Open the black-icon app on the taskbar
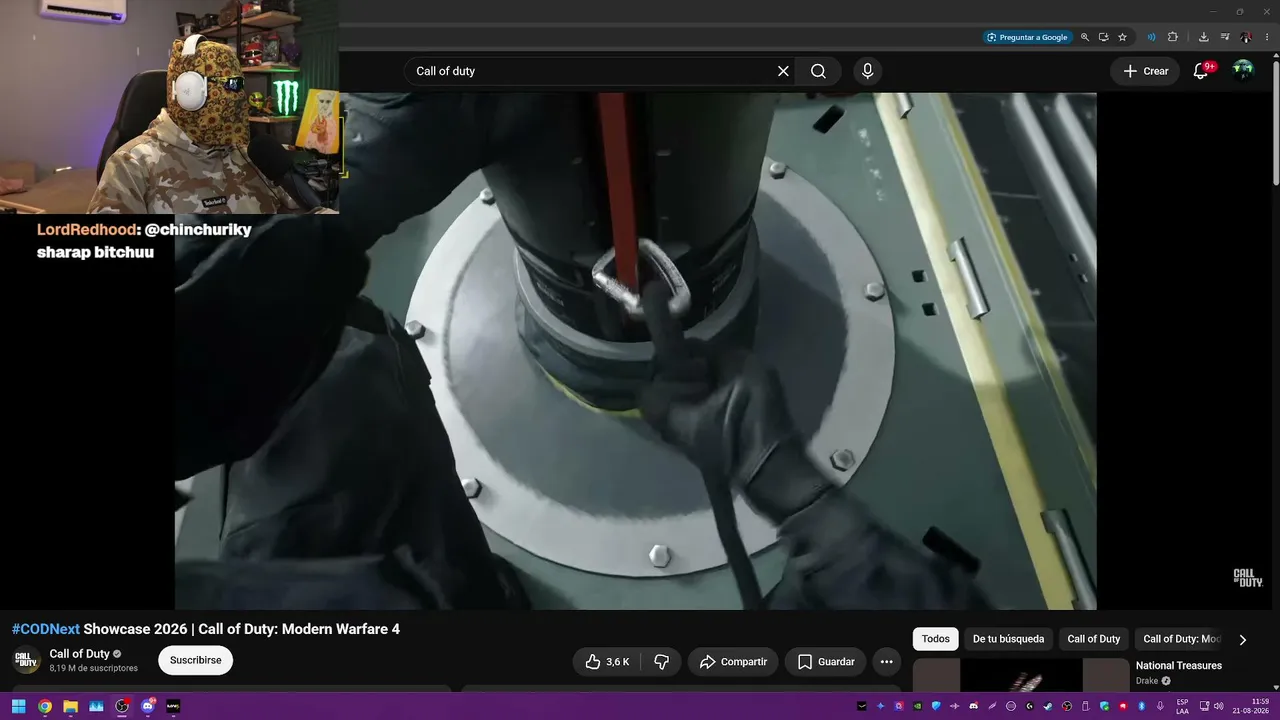 (x=173, y=706)
